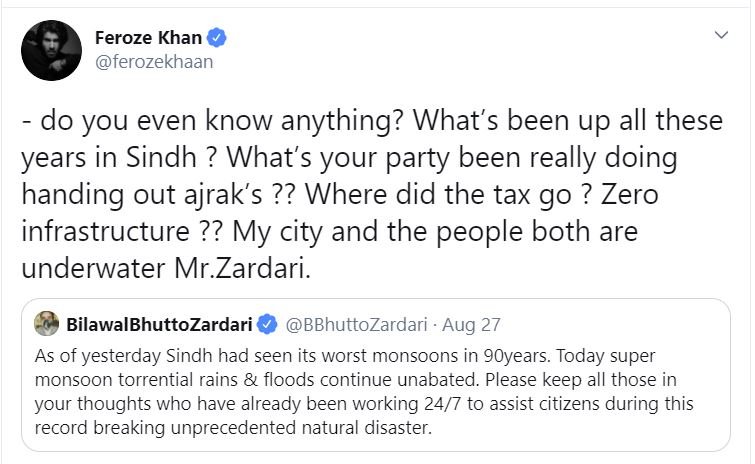Click Bilawal Bhutto Zardari's small avatar
The height and width of the screenshot is (464, 755).
click(47, 323)
